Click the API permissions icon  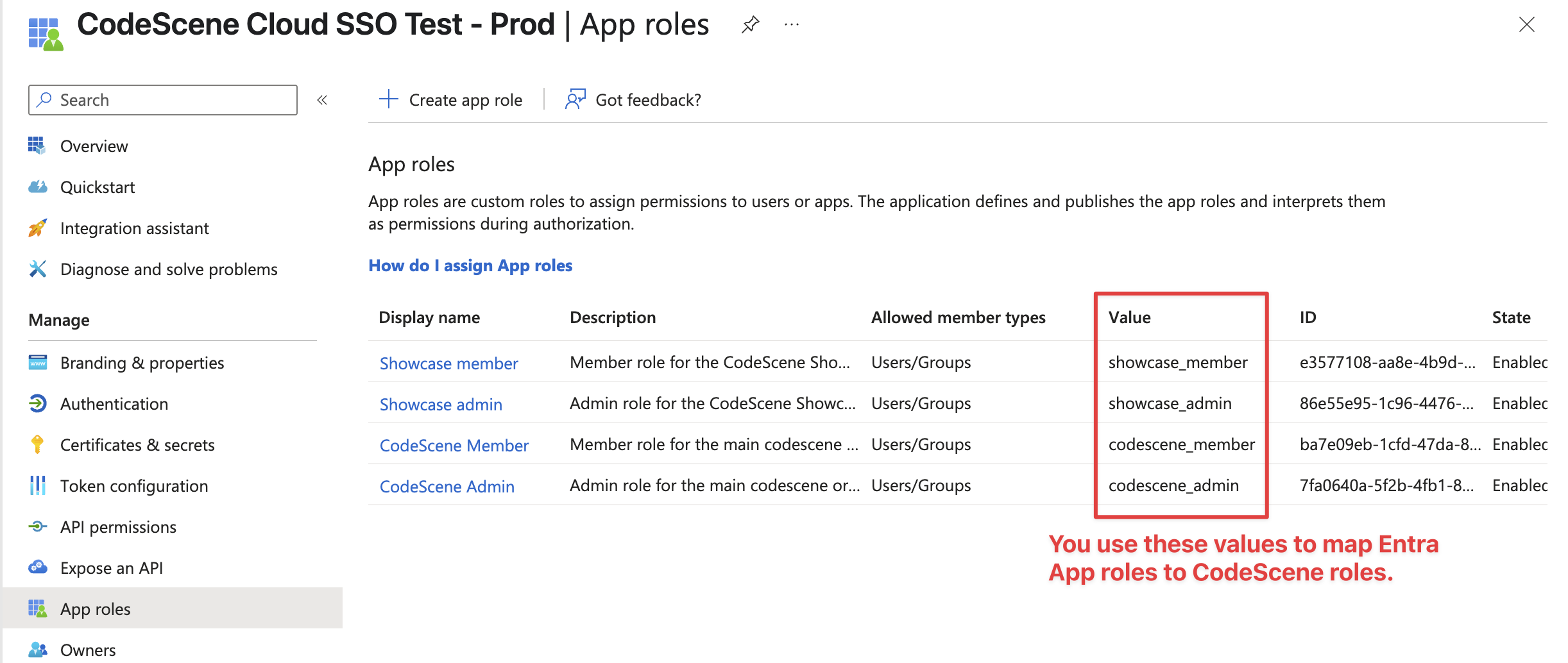tap(38, 526)
